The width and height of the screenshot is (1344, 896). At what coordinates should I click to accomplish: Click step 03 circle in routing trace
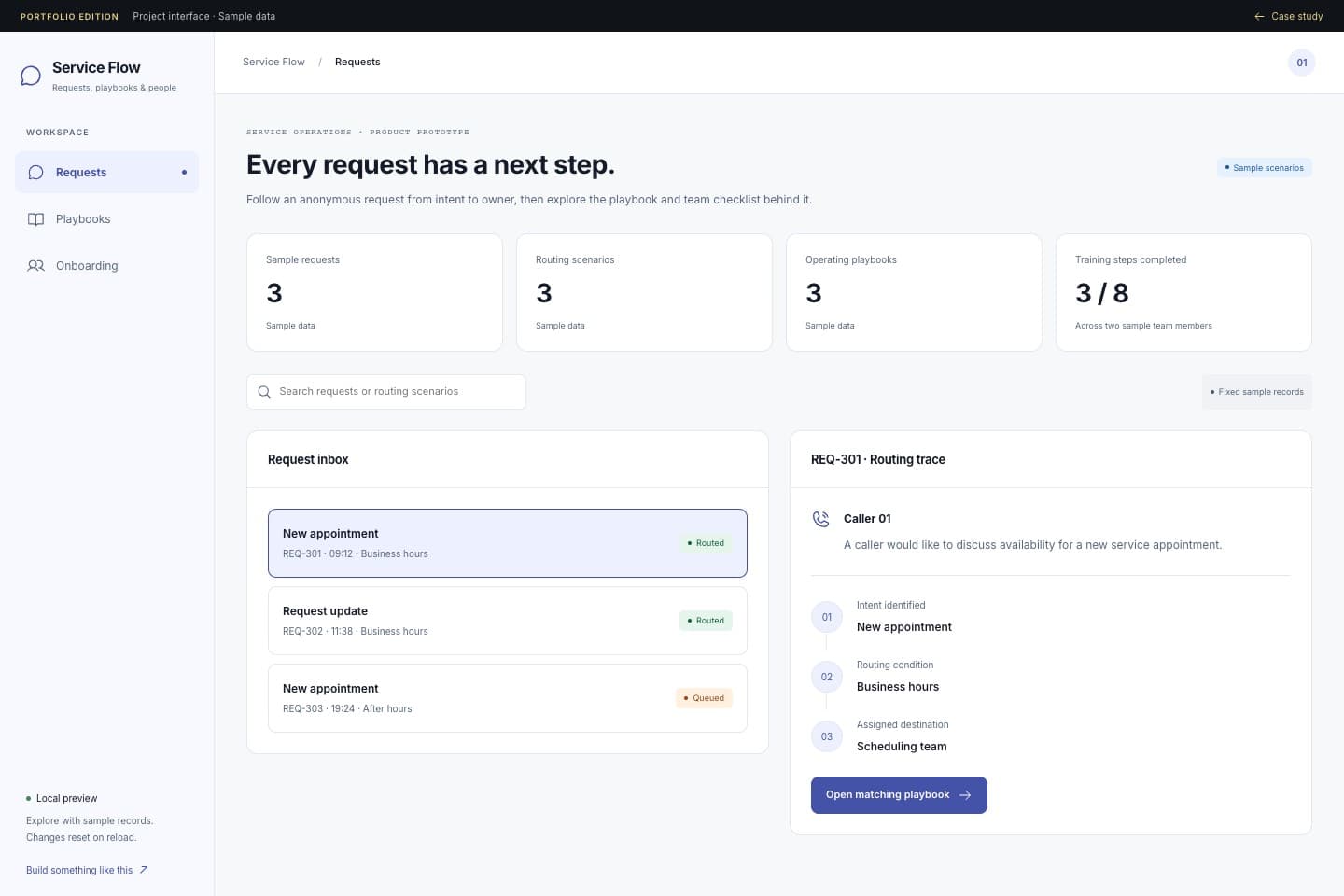coord(826,736)
